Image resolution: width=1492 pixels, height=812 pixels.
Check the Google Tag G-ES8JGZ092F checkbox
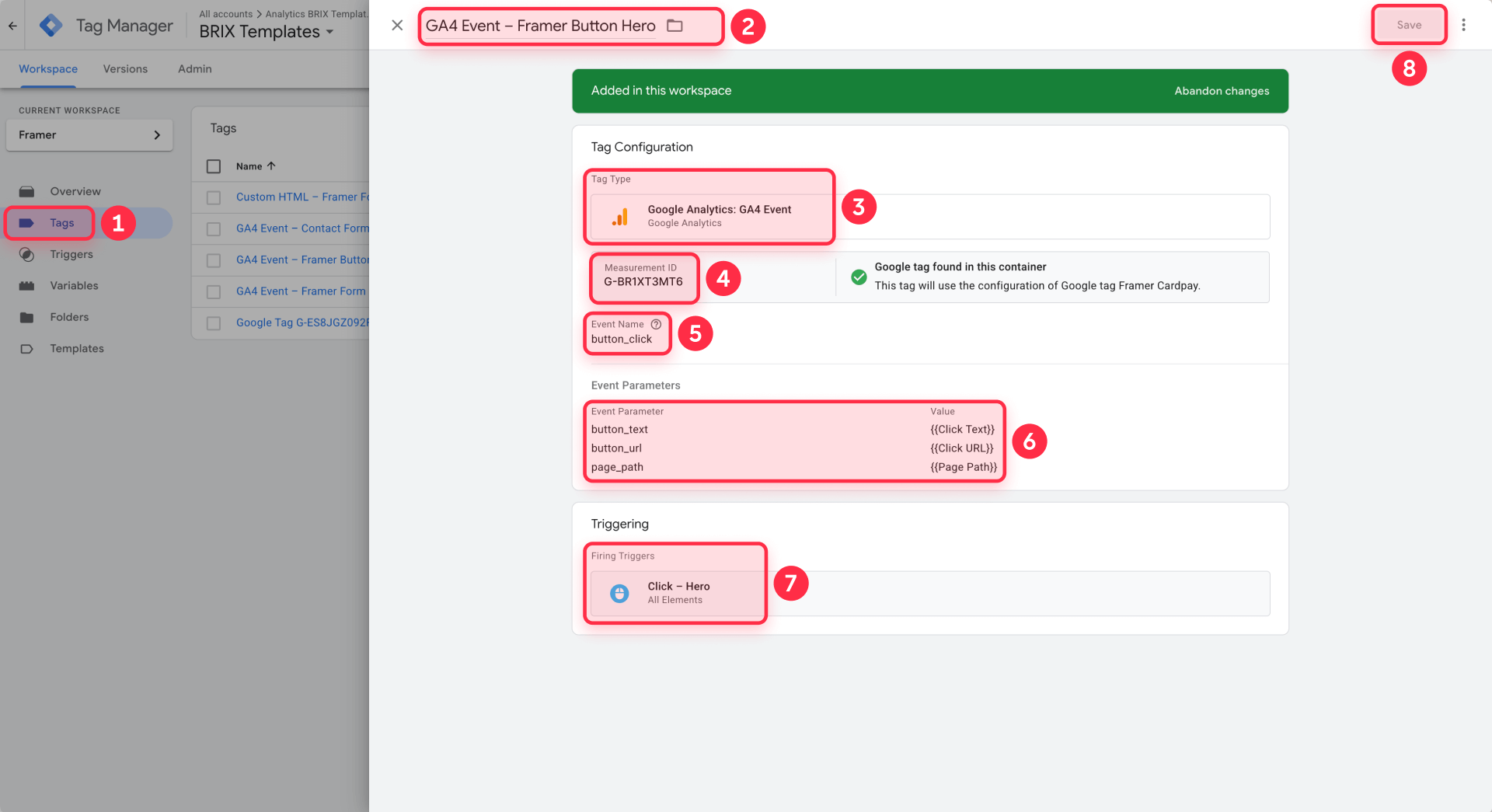[x=214, y=323]
